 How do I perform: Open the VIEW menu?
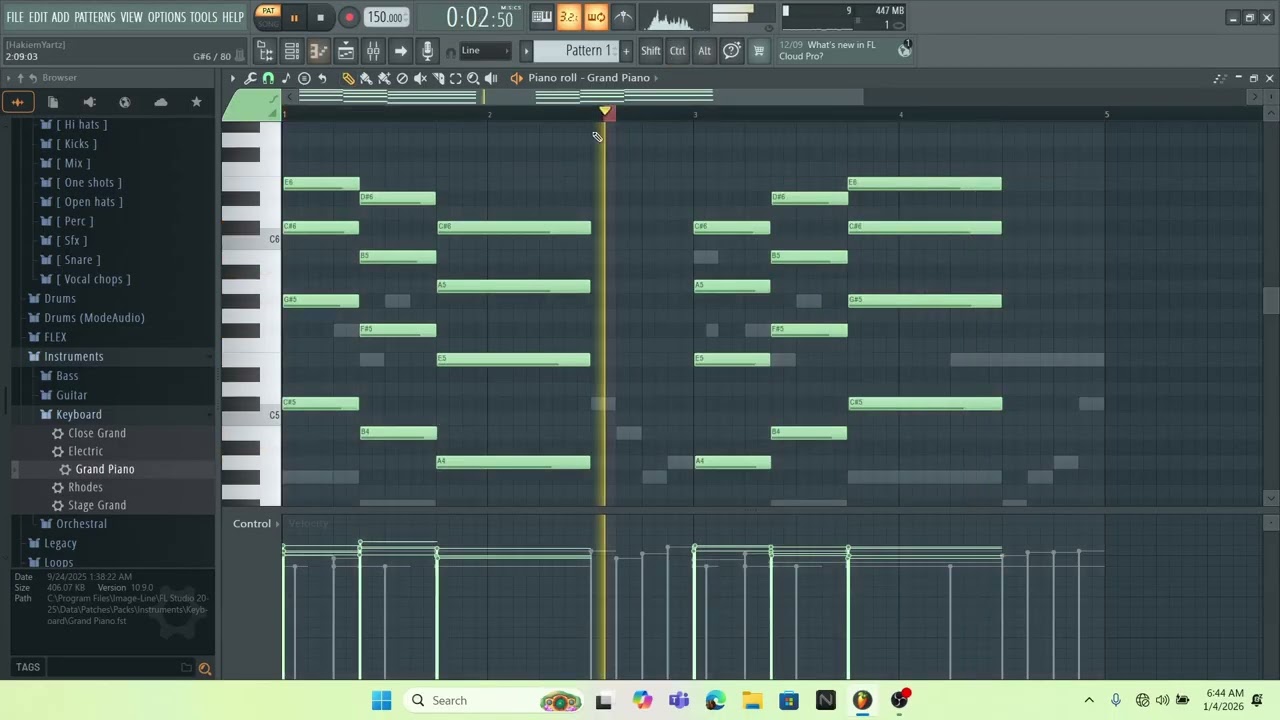(x=132, y=17)
